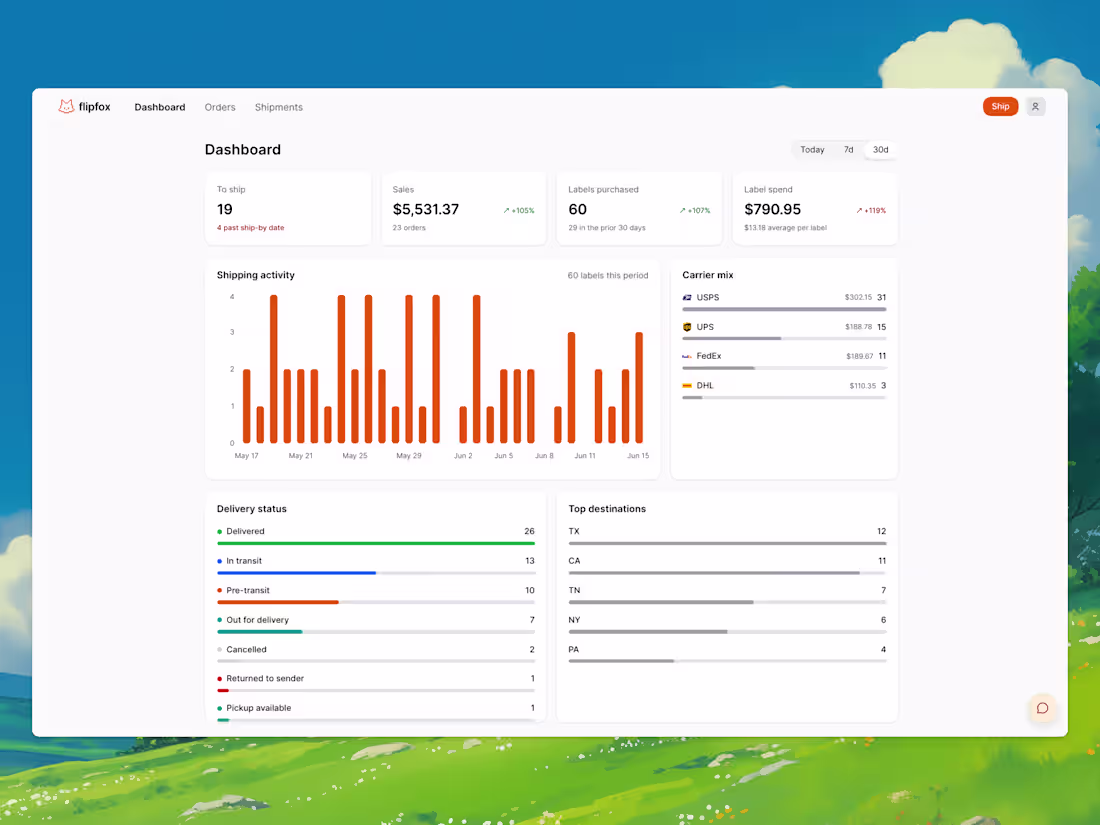Select the TN destination row
This screenshot has height=825, width=1100.
tap(727, 595)
